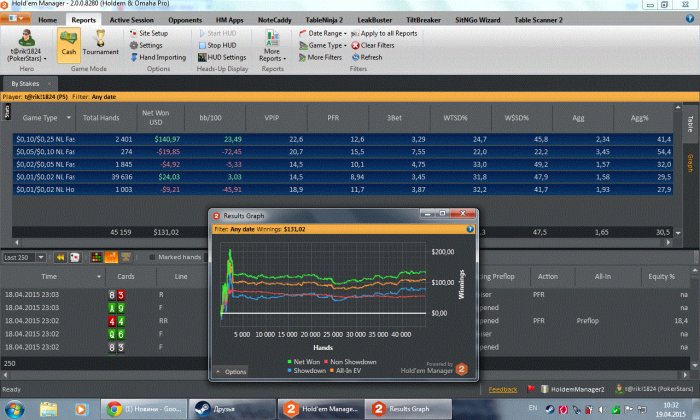Open the Last 250 hands dropdown
This screenshot has height=420, width=700.
tap(41, 258)
